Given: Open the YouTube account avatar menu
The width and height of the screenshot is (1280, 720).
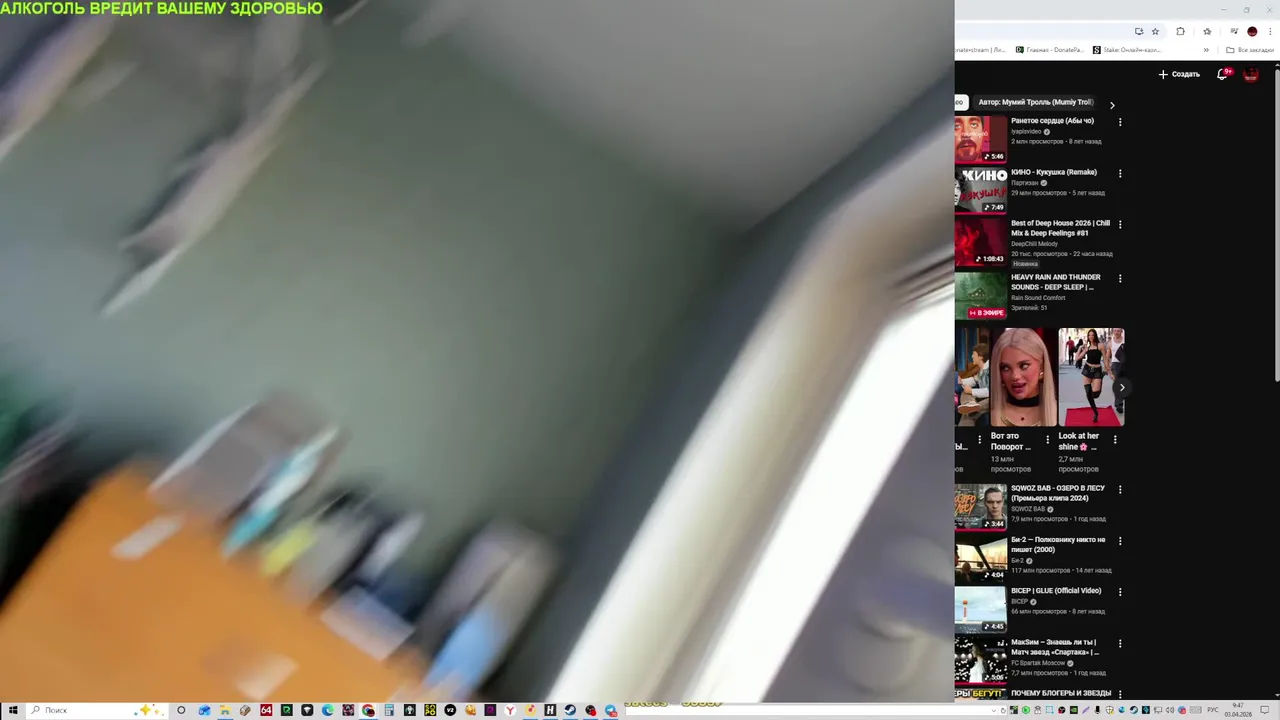Looking at the screenshot, I should coord(1251,74).
